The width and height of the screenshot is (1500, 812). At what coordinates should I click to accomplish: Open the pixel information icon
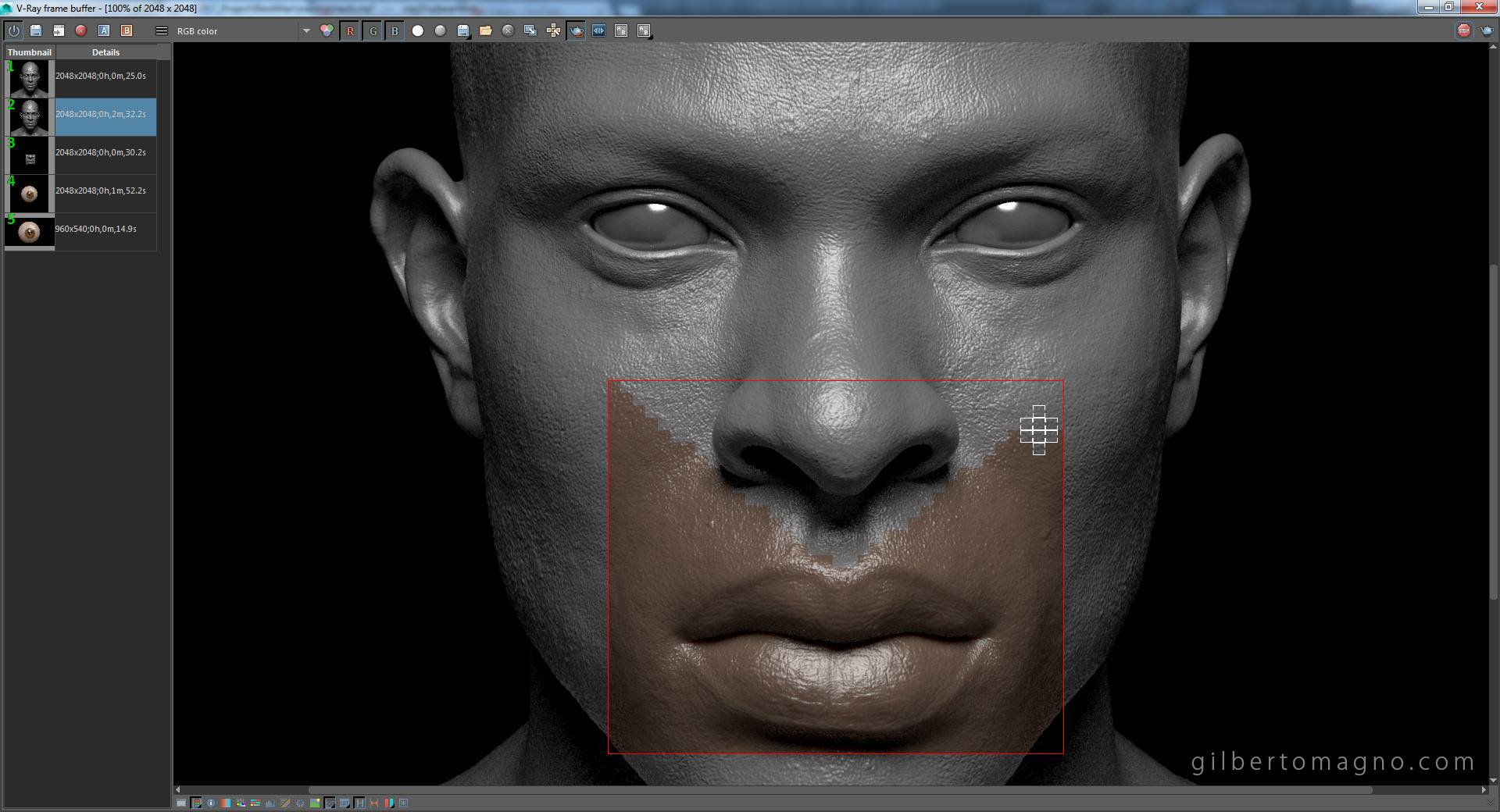coord(211,803)
